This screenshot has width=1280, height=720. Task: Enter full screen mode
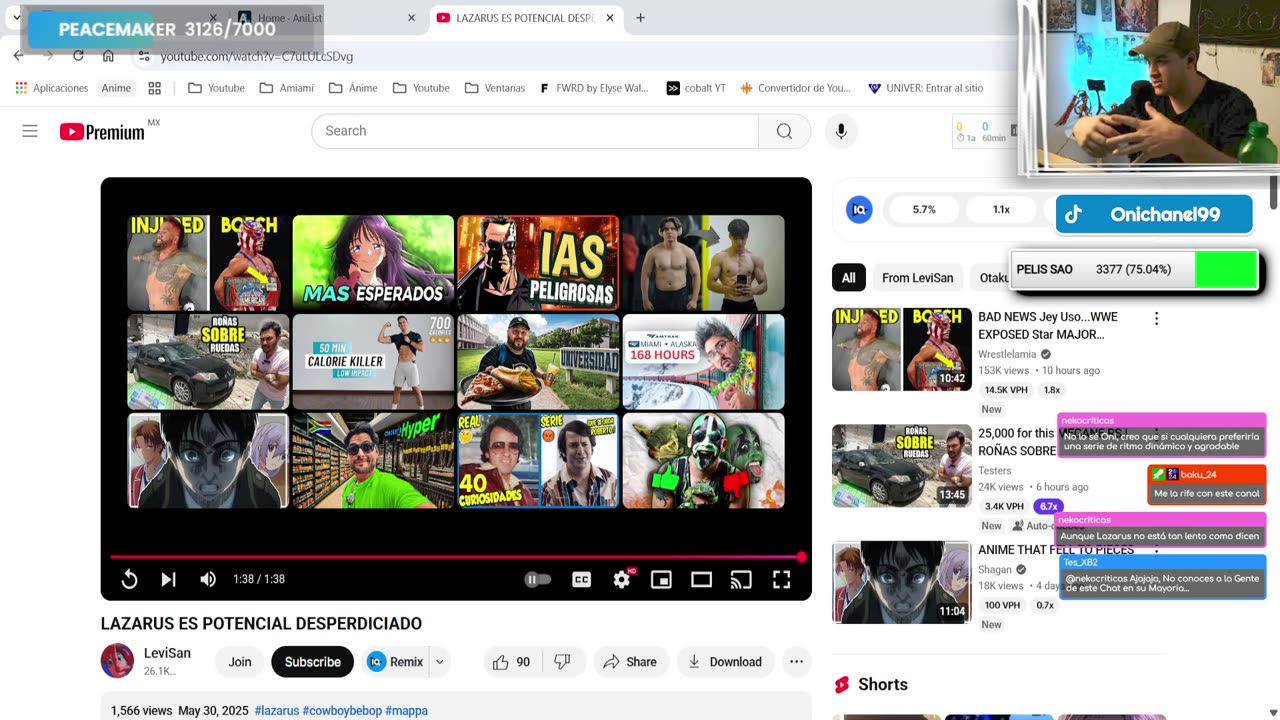[x=781, y=579]
